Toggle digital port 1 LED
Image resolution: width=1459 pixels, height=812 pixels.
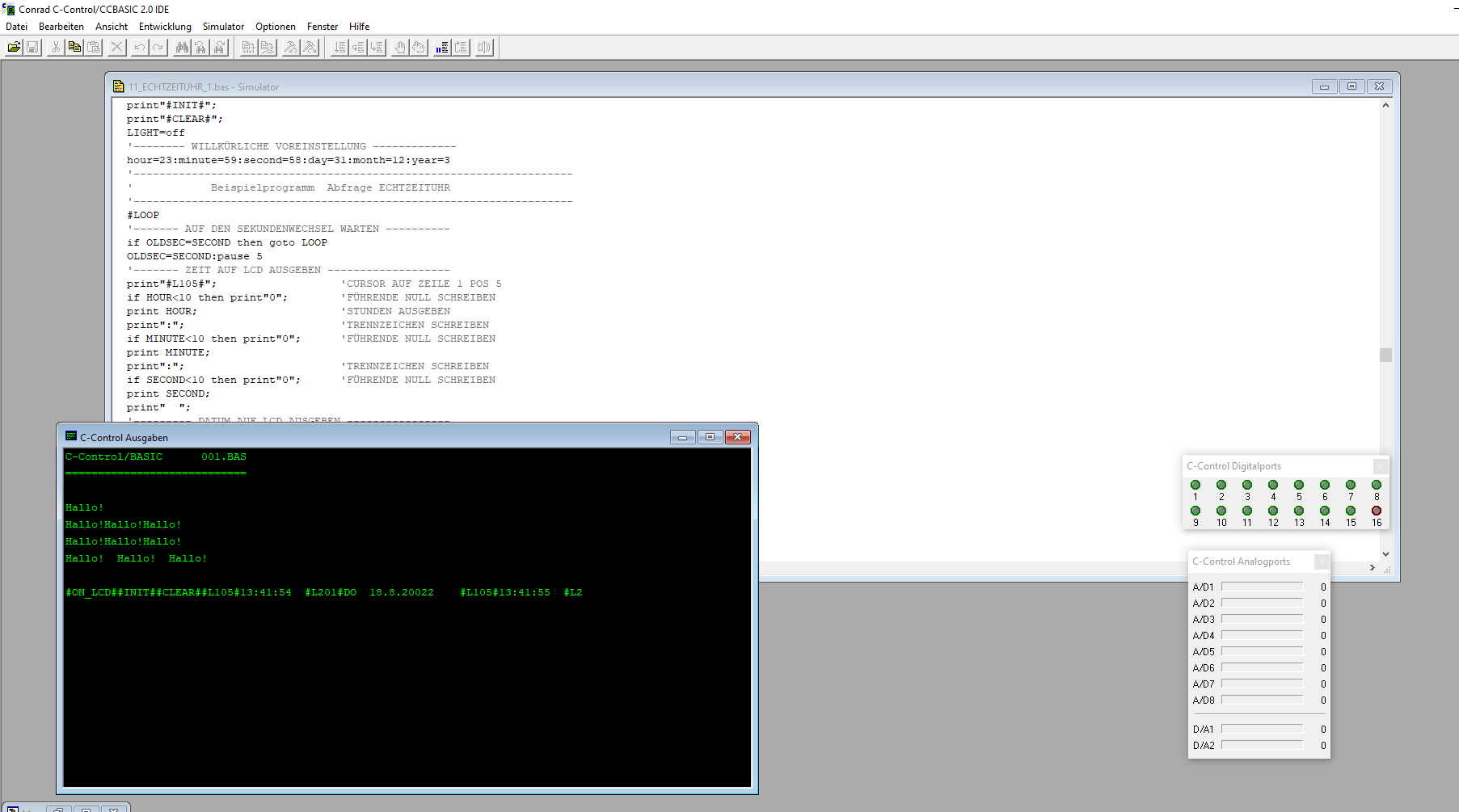[x=1195, y=485]
